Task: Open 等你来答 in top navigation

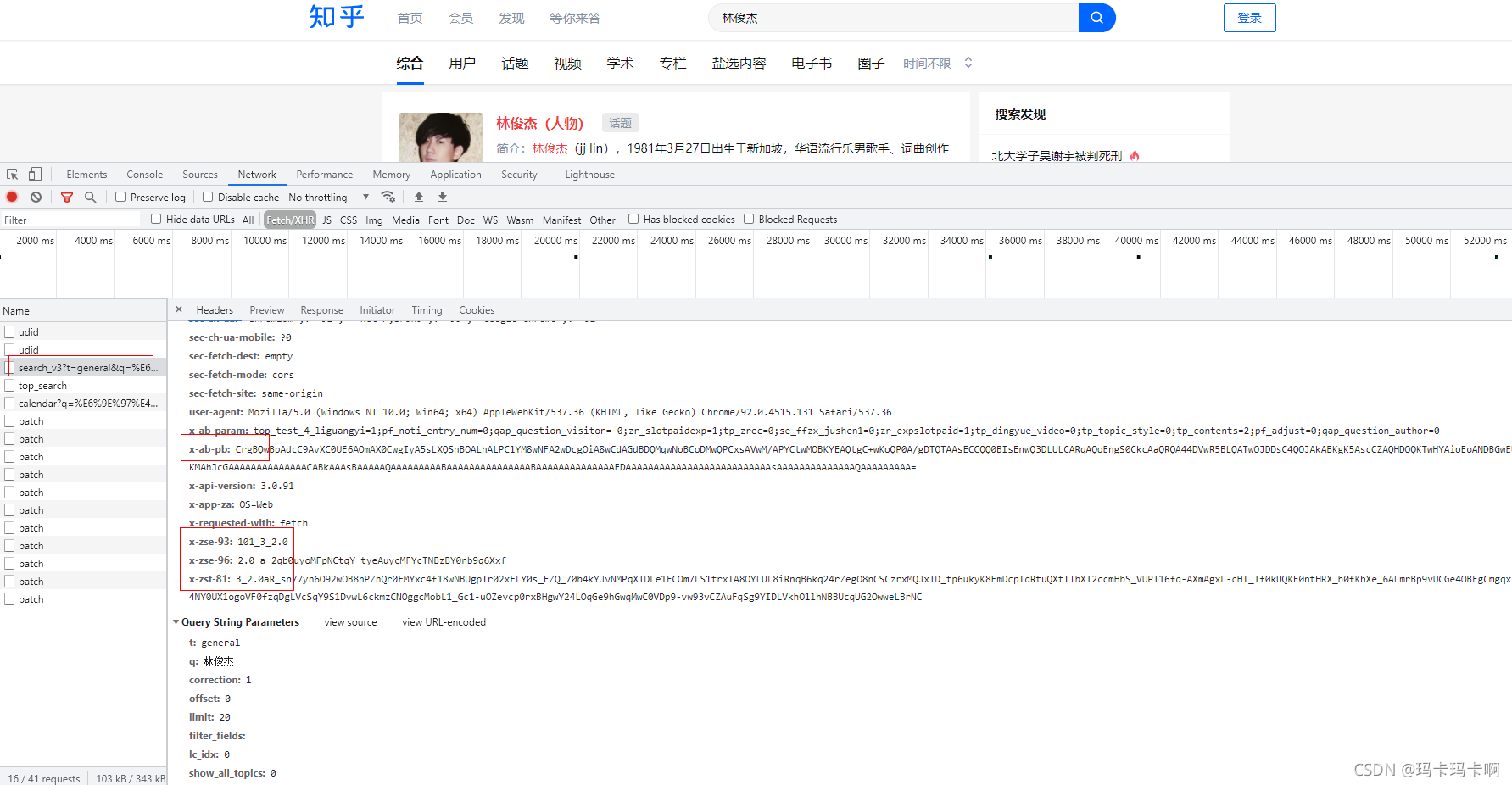Action: tap(575, 18)
